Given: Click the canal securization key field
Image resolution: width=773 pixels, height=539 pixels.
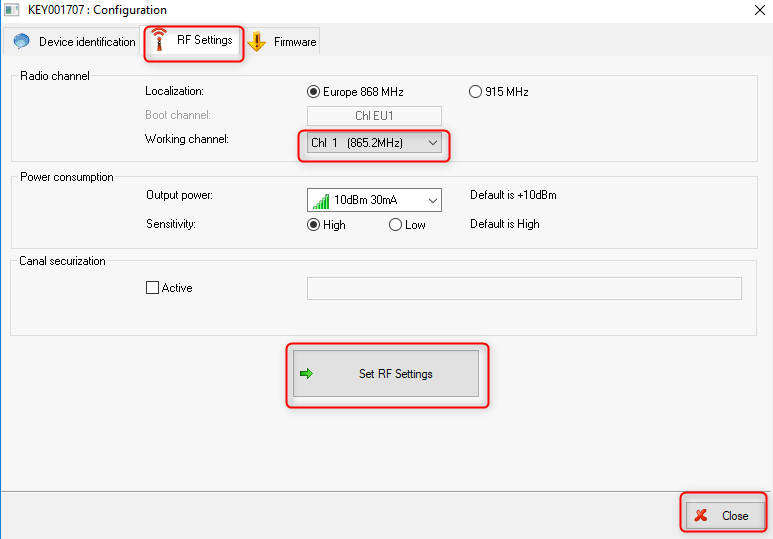Looking at the screenshot, I should tap(524, 288).
